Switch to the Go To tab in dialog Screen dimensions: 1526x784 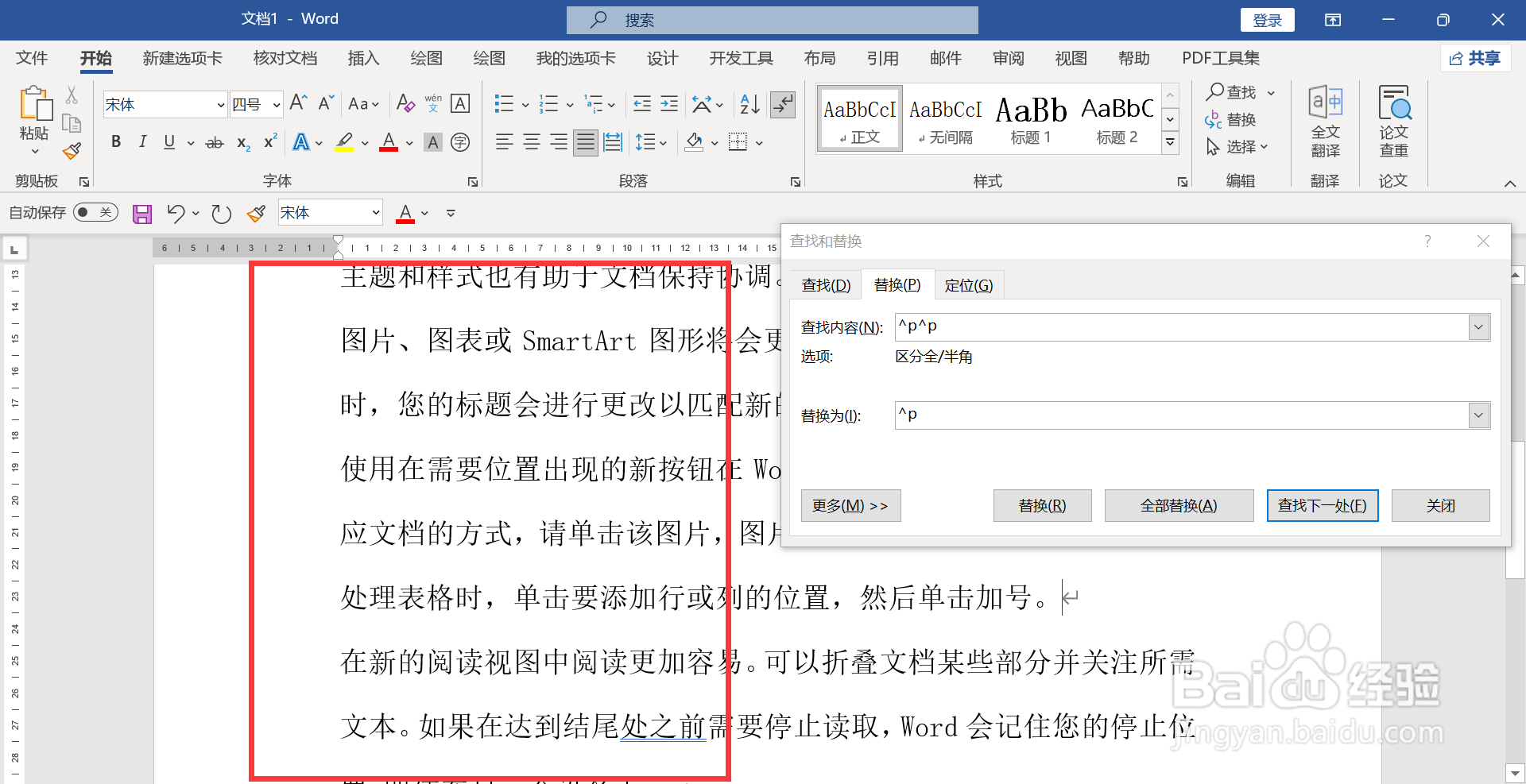pos(968,285)
